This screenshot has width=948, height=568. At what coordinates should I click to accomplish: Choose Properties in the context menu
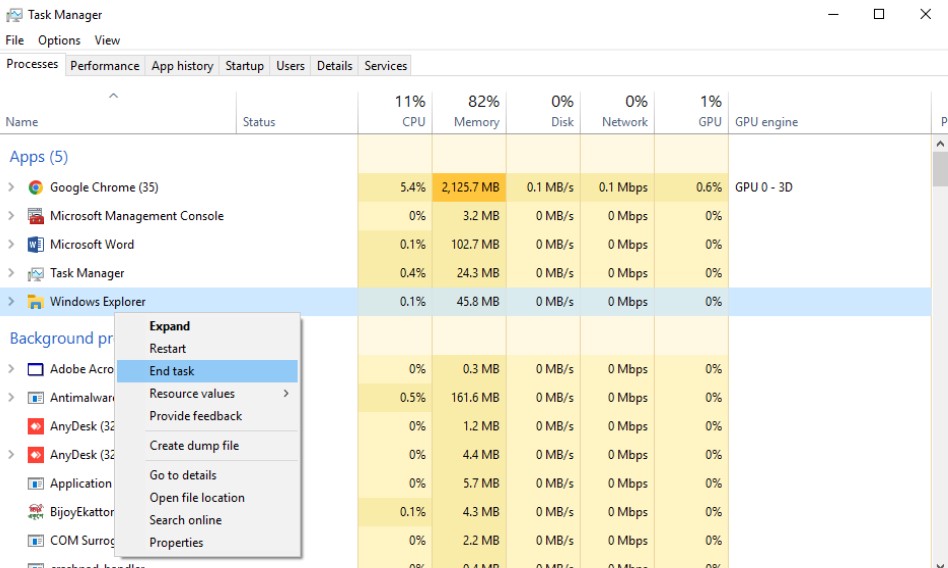click(x=207, y=543)
